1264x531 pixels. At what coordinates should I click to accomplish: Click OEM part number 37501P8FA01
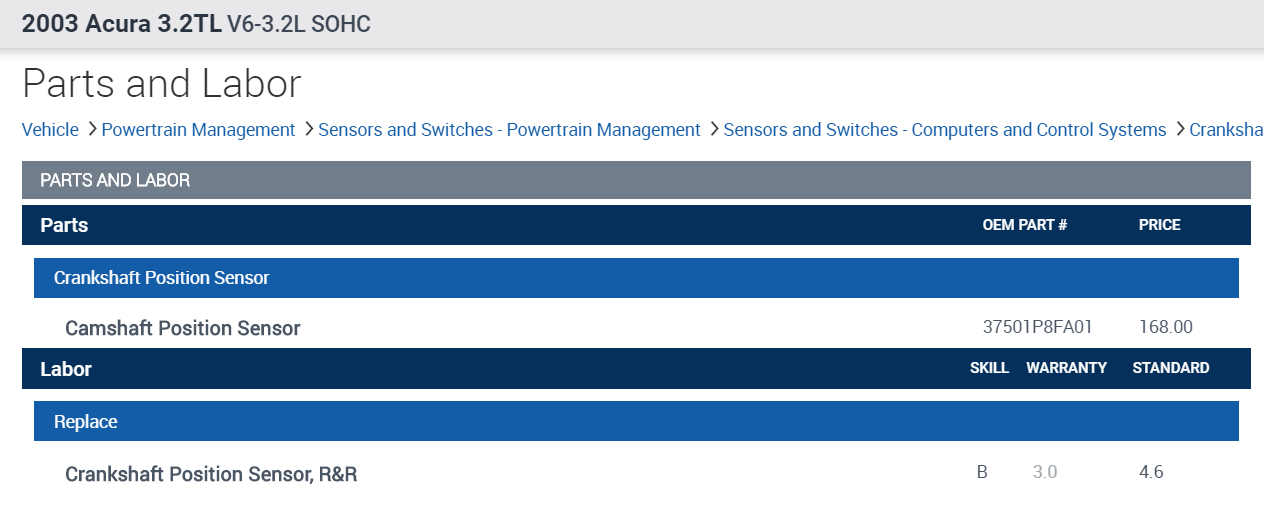(1038, 327)
